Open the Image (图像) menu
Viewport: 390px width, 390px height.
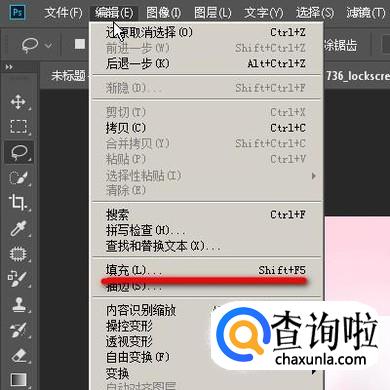[164, 13]
